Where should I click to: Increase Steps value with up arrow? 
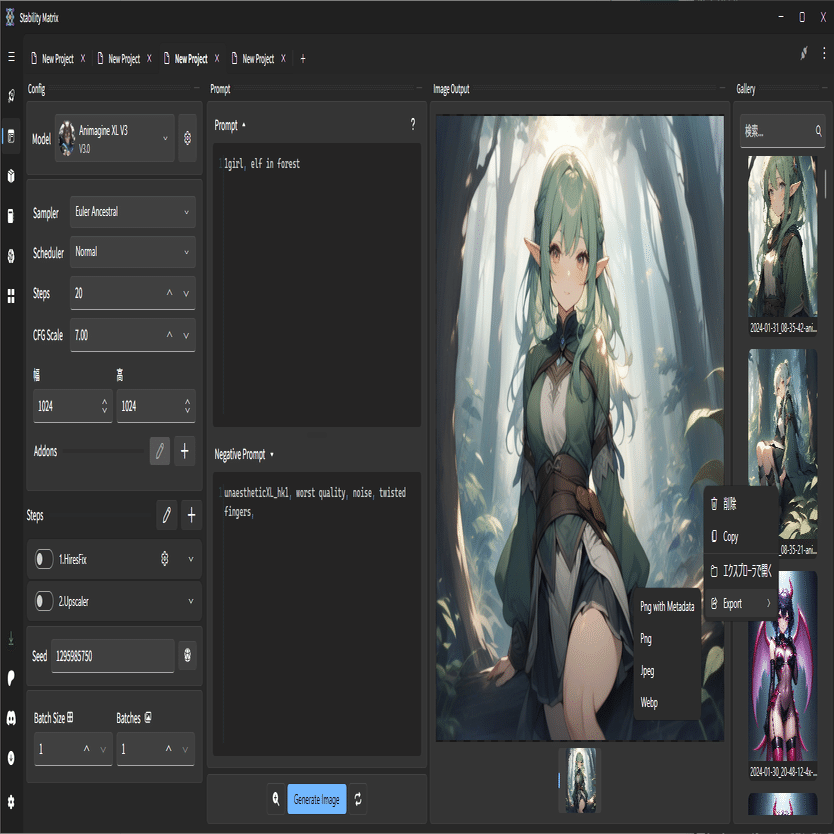pos(169,294)
